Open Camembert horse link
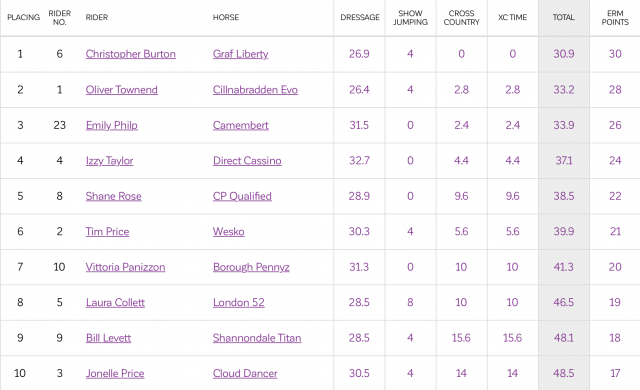 click(x=240, y=125)
